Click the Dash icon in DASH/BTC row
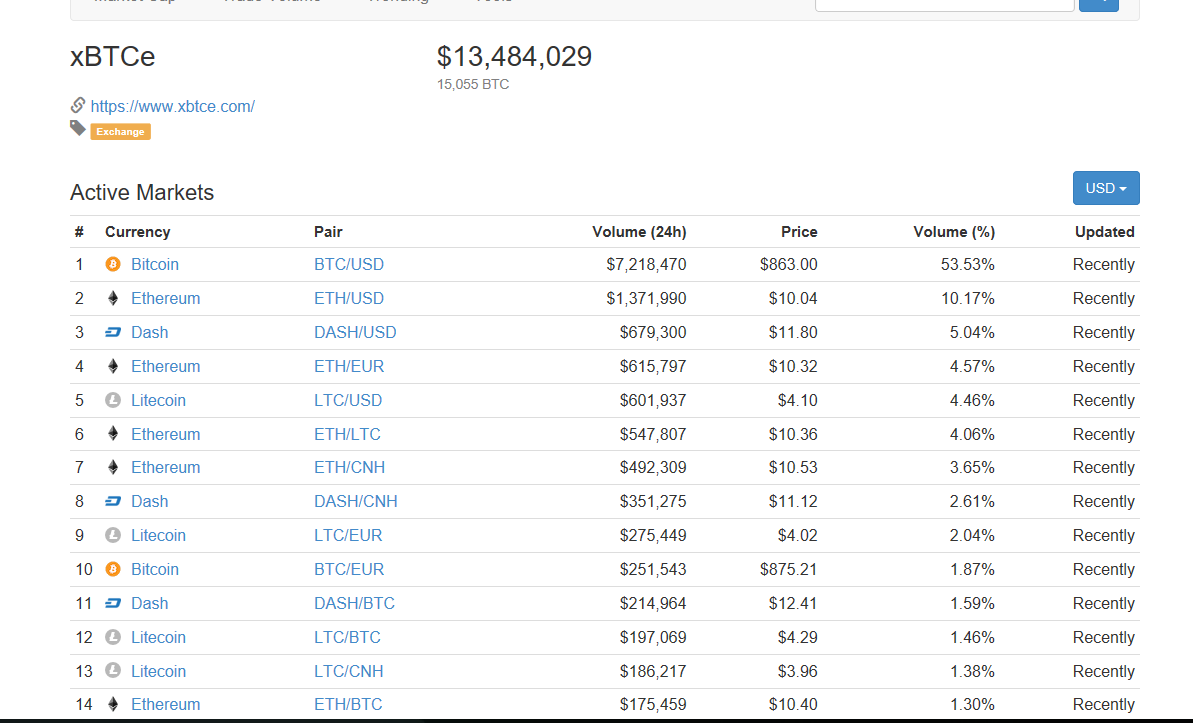 pos(113,604)
